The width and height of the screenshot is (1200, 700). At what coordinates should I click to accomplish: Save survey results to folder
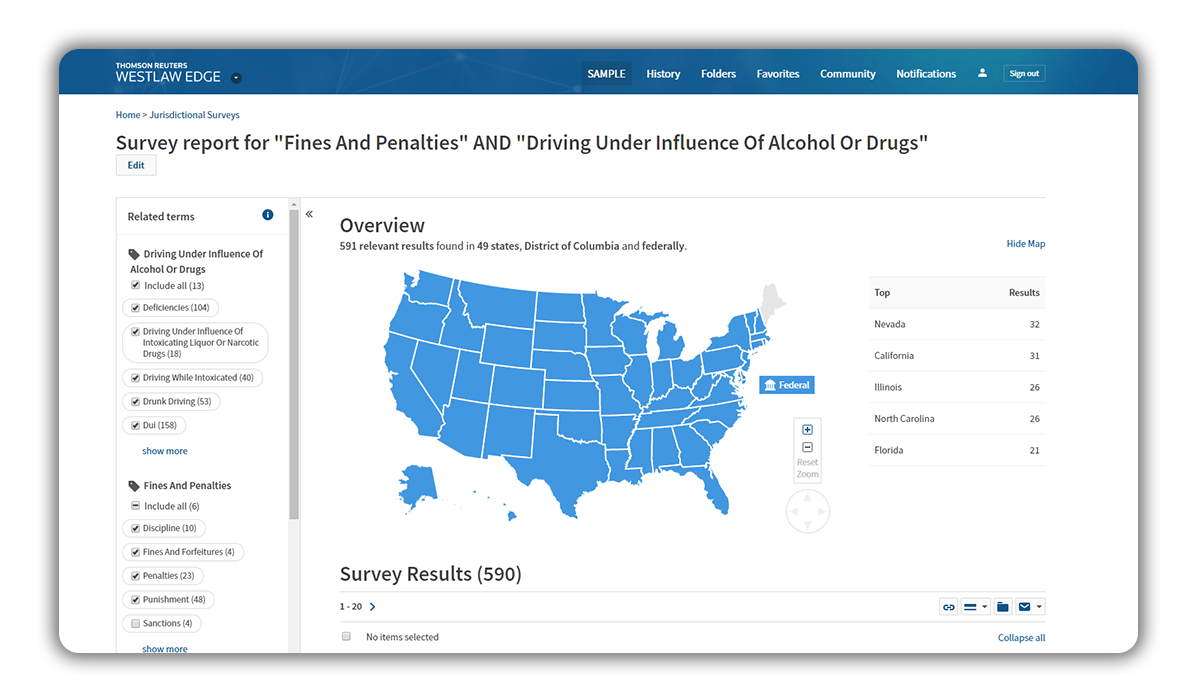pyautogui.click(x=1002, y=607)
